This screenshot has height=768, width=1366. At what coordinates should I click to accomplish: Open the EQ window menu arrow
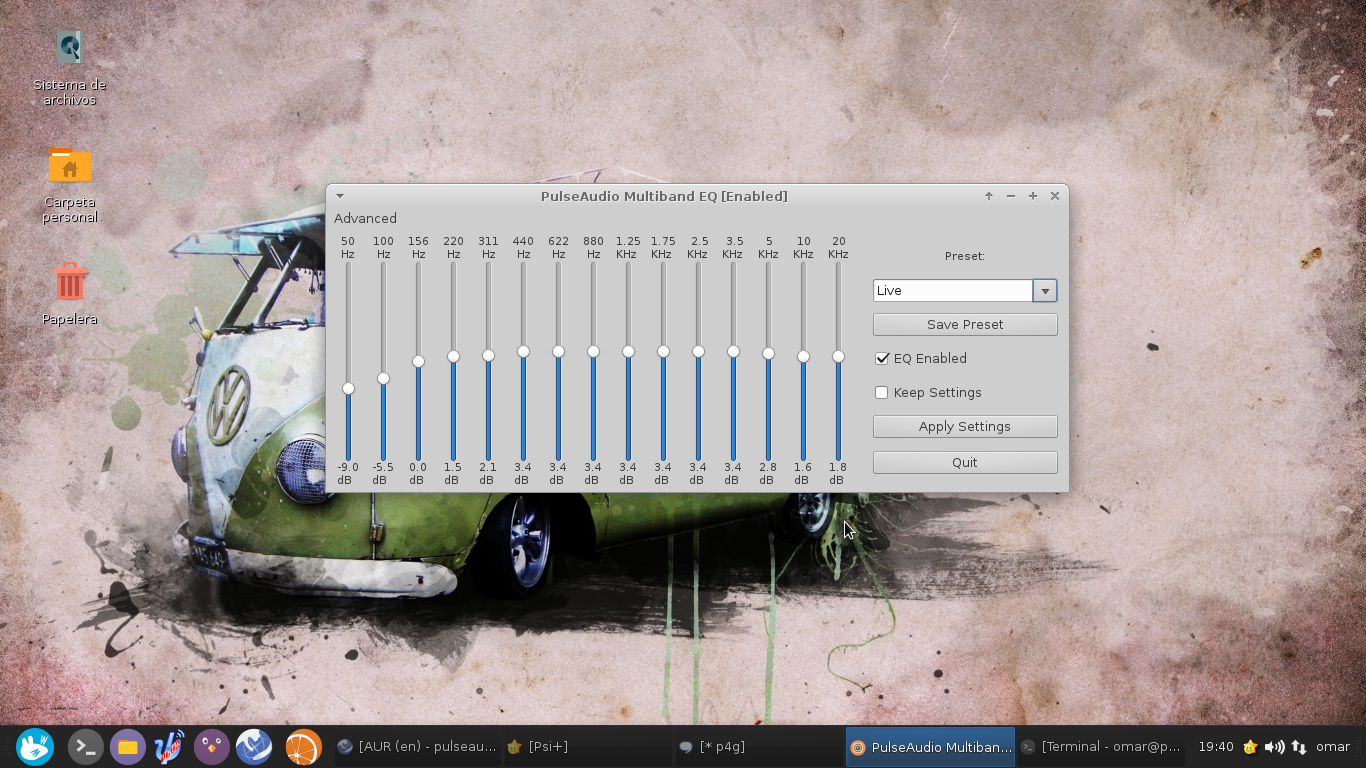point(340,196)
